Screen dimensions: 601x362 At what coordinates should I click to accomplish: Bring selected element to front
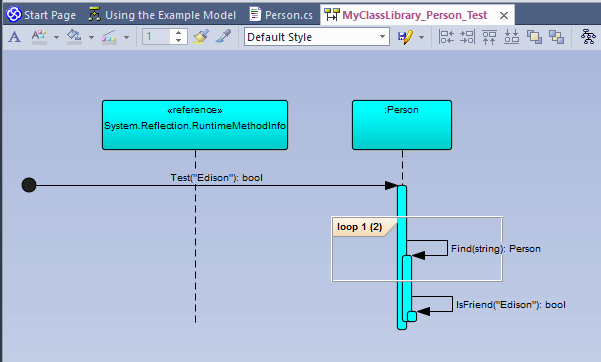coord(534,37)
